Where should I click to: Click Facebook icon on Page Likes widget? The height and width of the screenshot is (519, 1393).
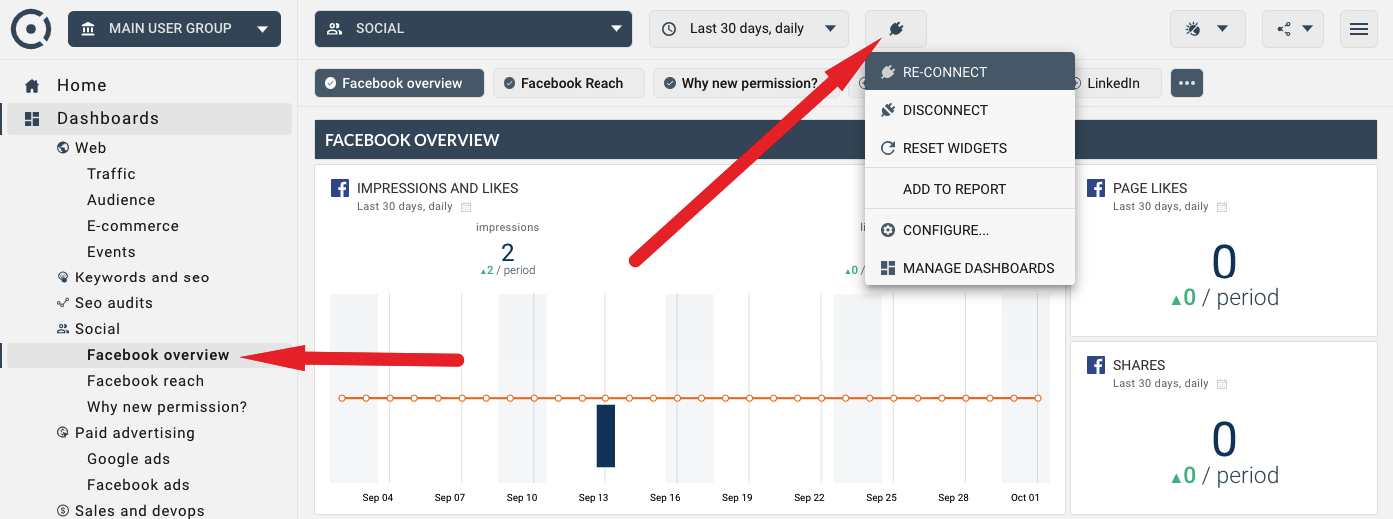coord(1095,188)
